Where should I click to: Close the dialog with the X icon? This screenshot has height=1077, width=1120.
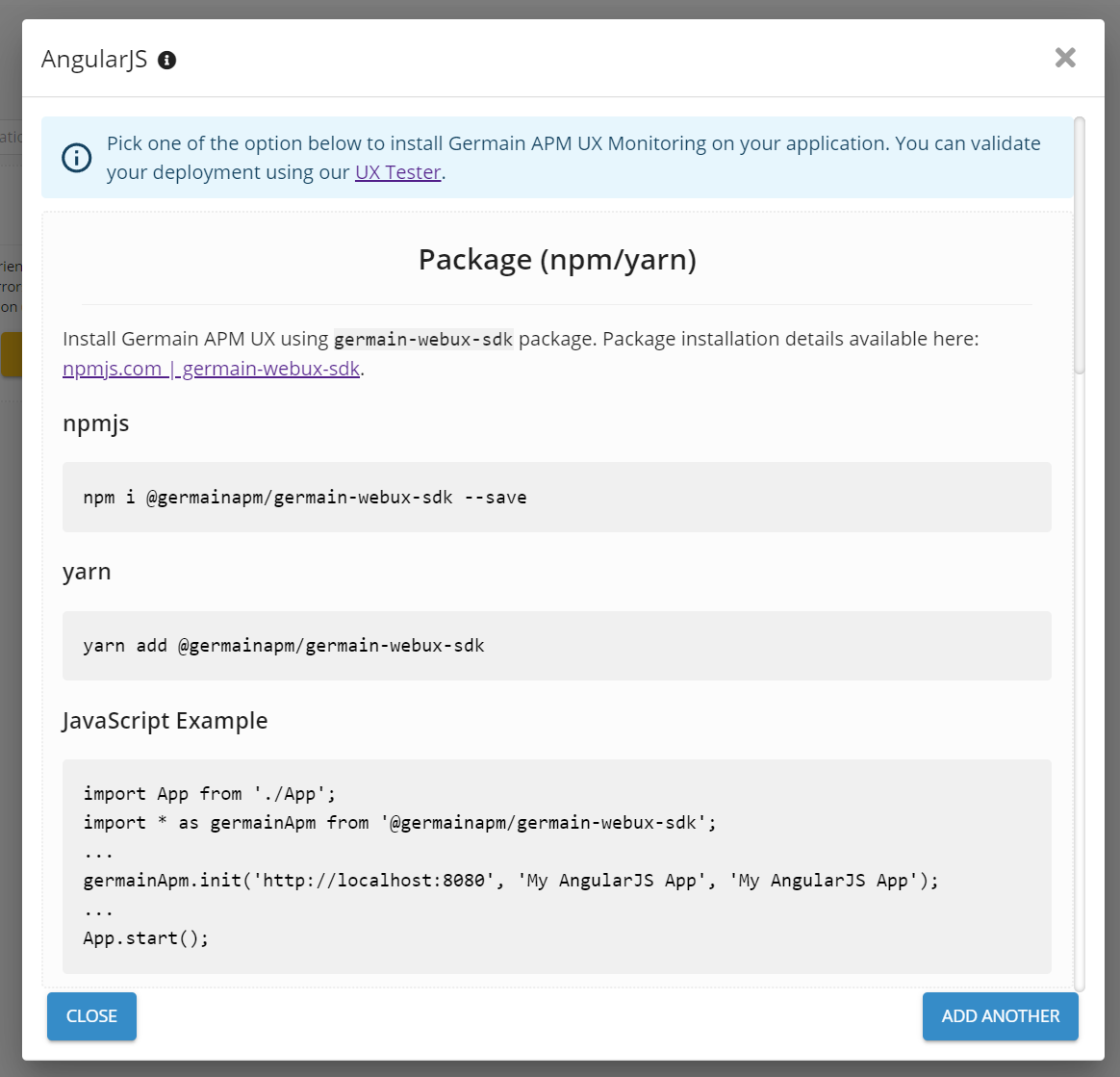pos(1065,58)
